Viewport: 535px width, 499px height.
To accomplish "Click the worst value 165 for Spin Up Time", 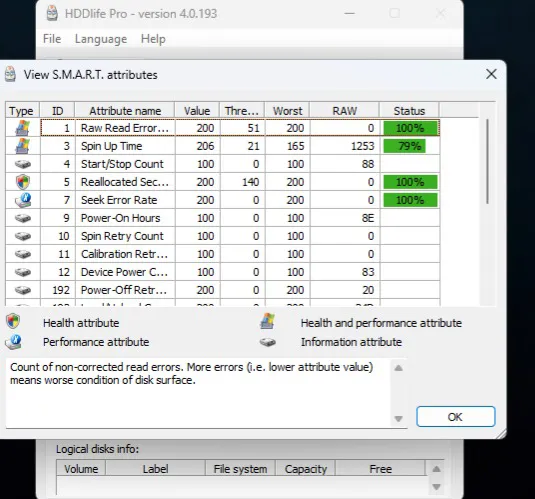I will tap(295, 146).
